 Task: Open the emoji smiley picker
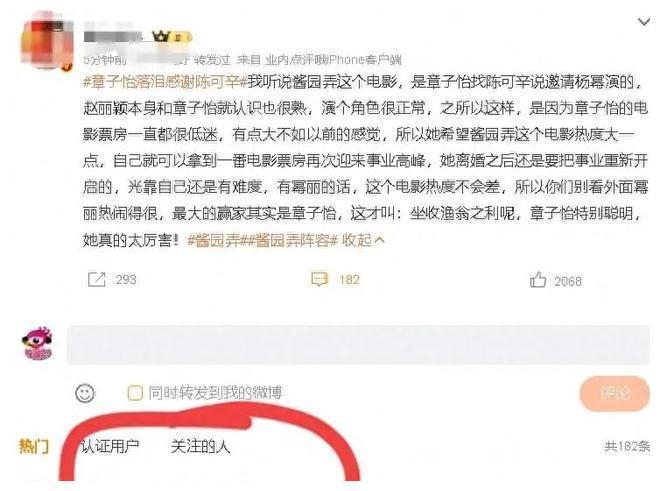[85, 393]
